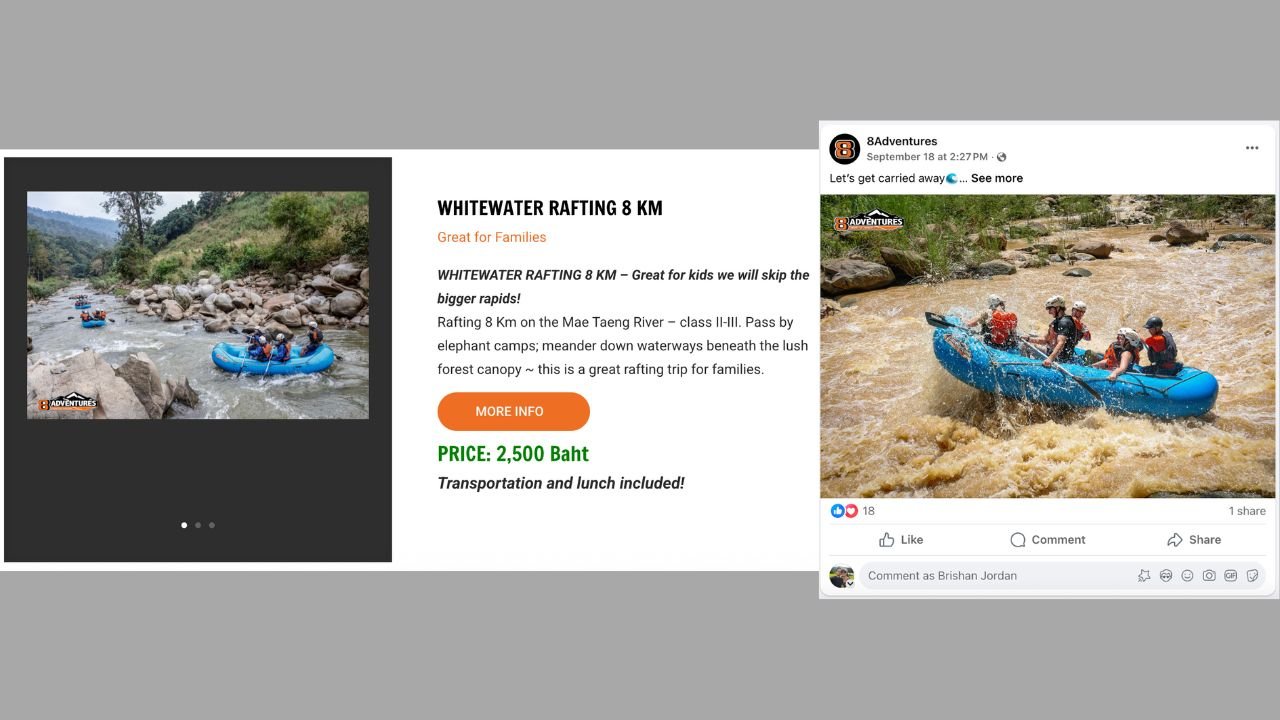Screen dimensions: 1280x720
Task: Open the 8Adventures page name link
Action: point(902,141)
